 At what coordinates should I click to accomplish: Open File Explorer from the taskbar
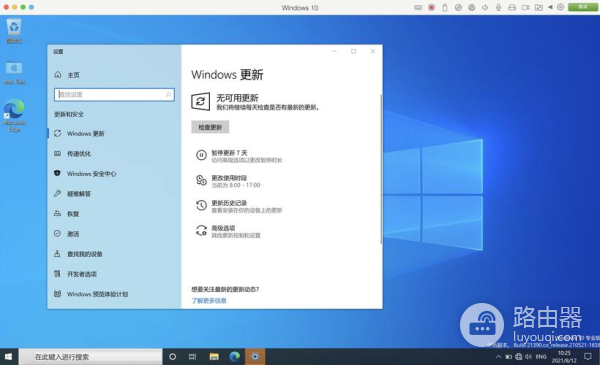tap(214, 357)
